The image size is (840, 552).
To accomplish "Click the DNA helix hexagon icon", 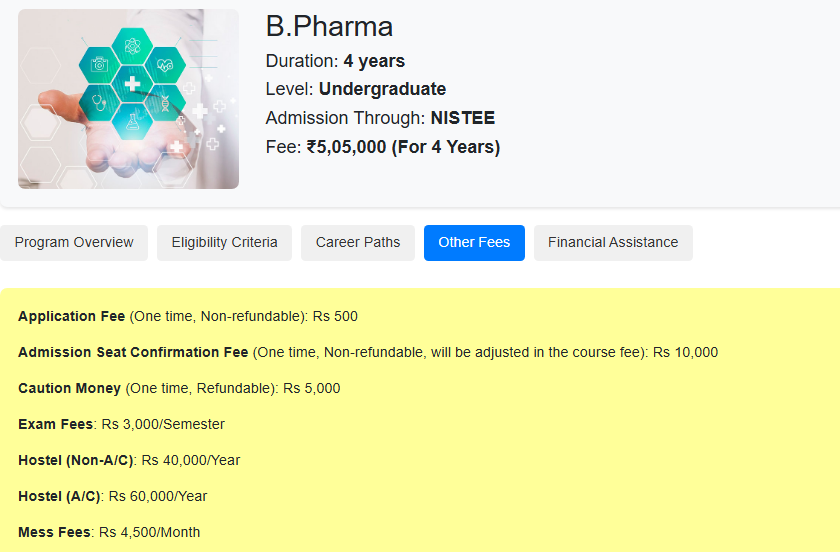I will pos(165,103).
